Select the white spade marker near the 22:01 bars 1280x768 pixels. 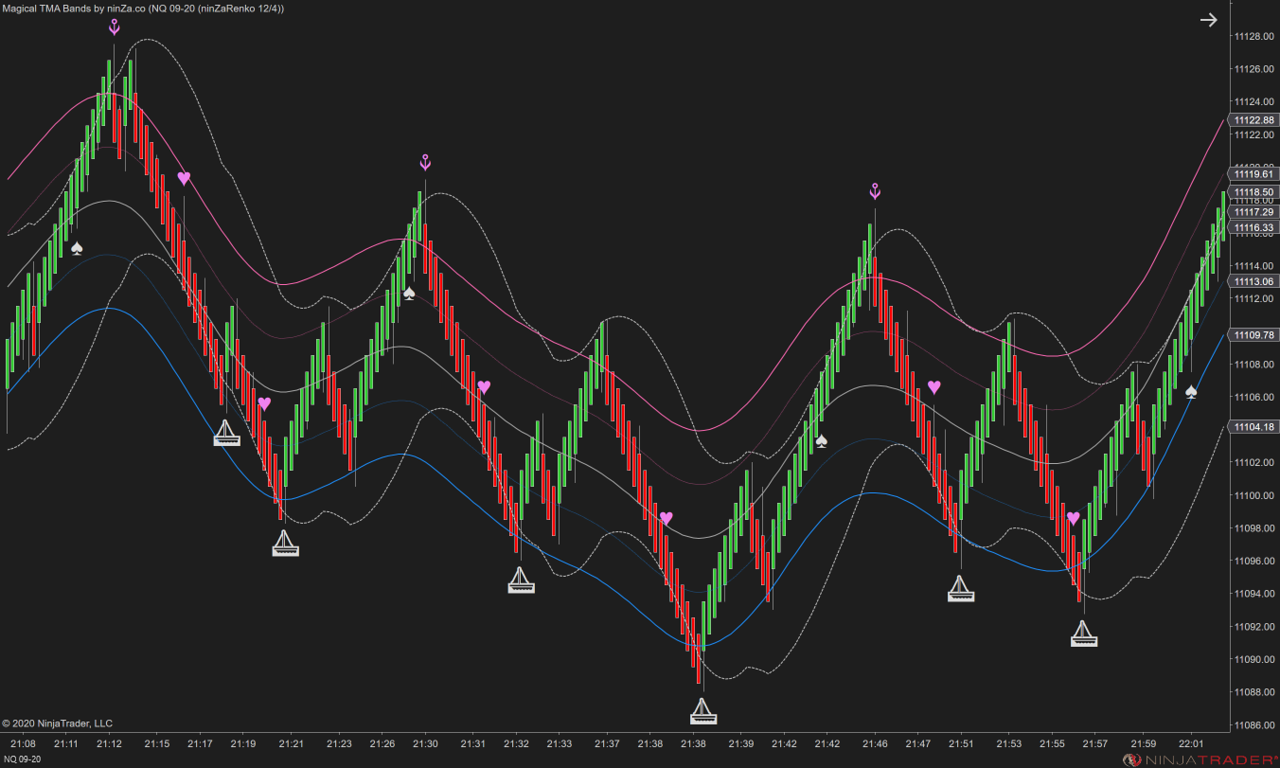[x=1191, y=392]
